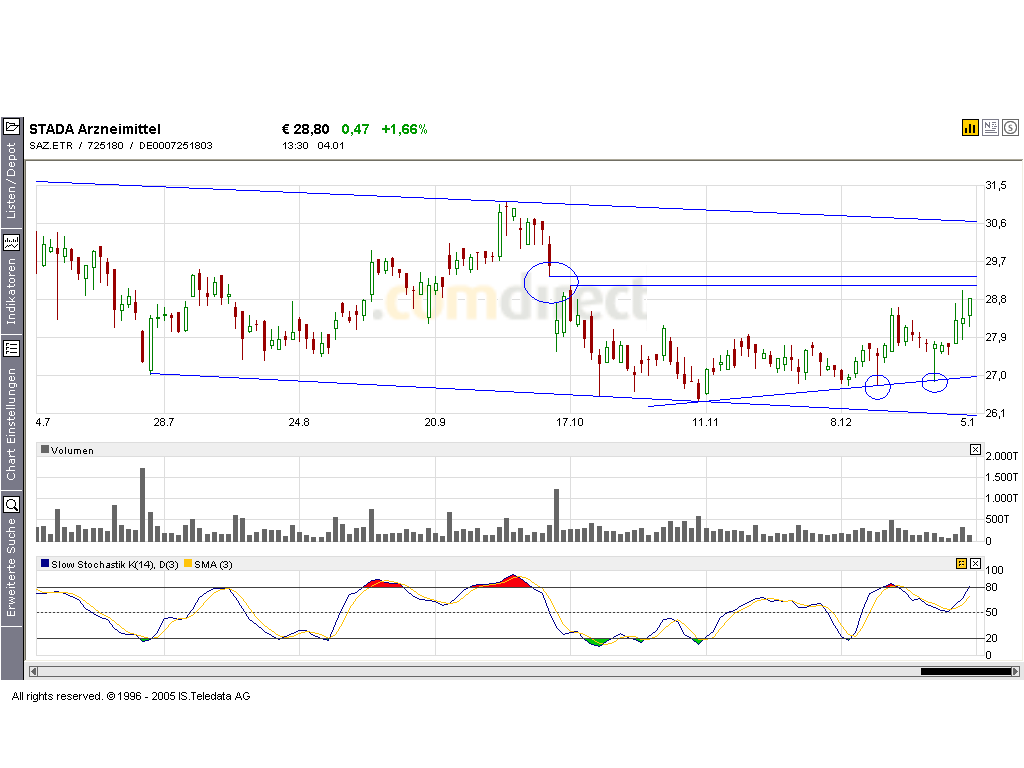Open the Indikatoren sidebar panel icon
This screenshot has width=1024, height=768.
click(11, 242)
